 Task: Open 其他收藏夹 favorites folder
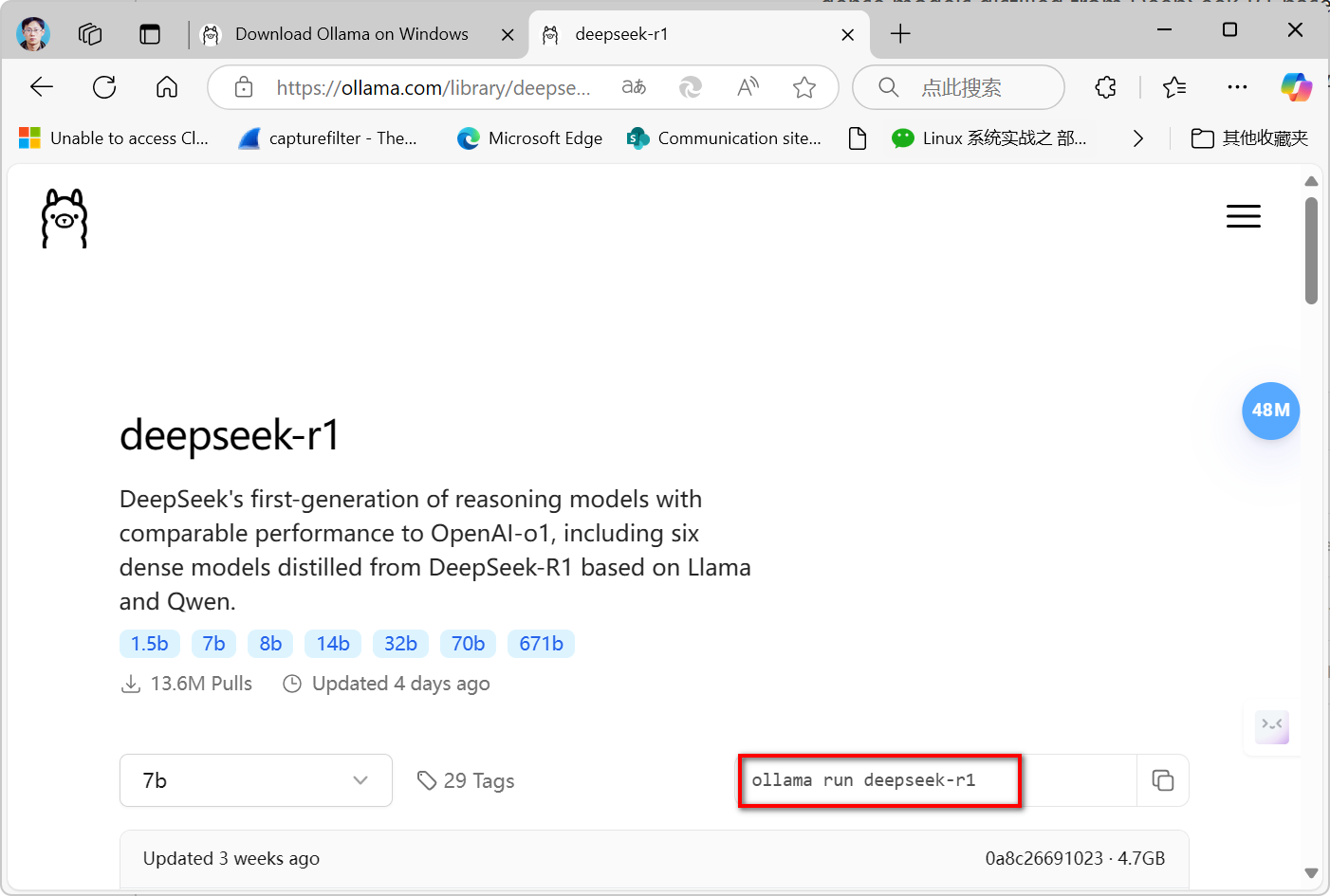pos(1250,138)
